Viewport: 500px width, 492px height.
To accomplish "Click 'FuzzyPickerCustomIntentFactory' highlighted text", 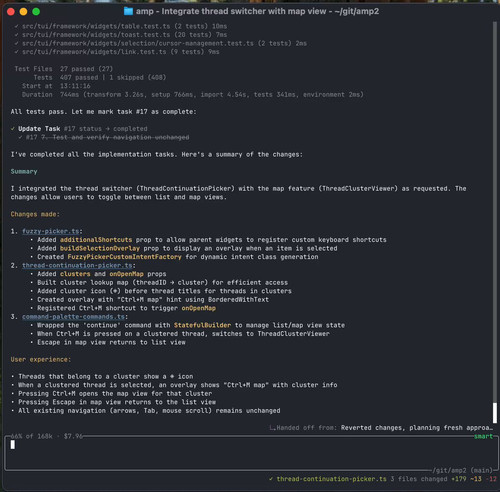I will (124, 257).
